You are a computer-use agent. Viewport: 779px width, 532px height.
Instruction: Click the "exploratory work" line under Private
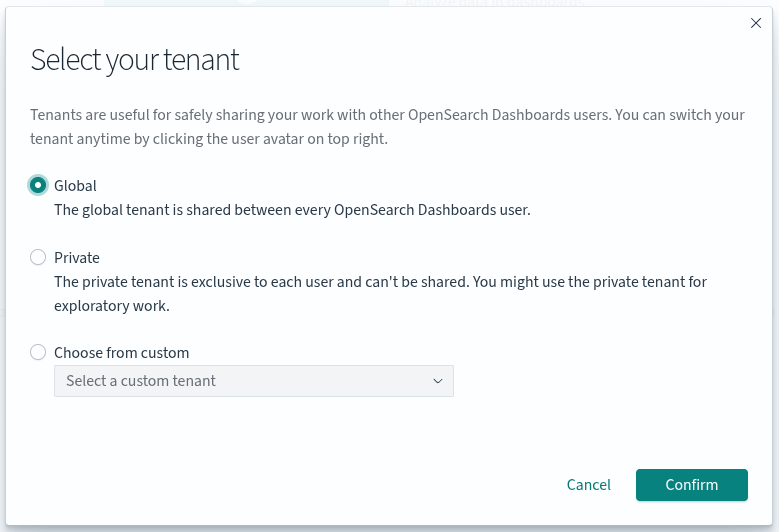click(x=111, y=306)
